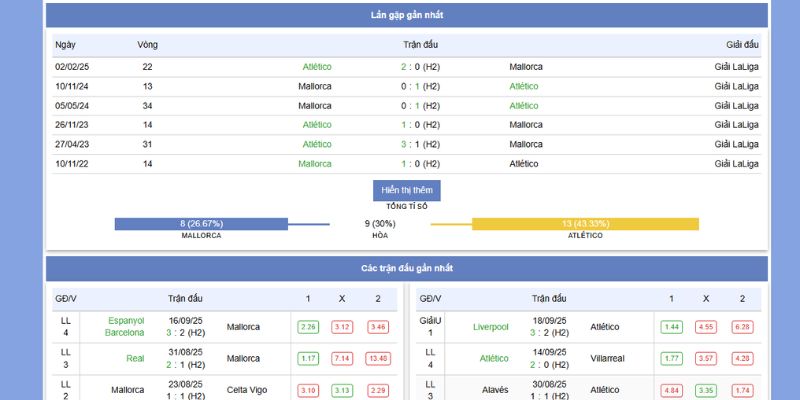This screenshot has height=400, width=800.
Task: Click 'Giải LaLiga' in the 10/11/22 row
Action: (x=736, y=163)
